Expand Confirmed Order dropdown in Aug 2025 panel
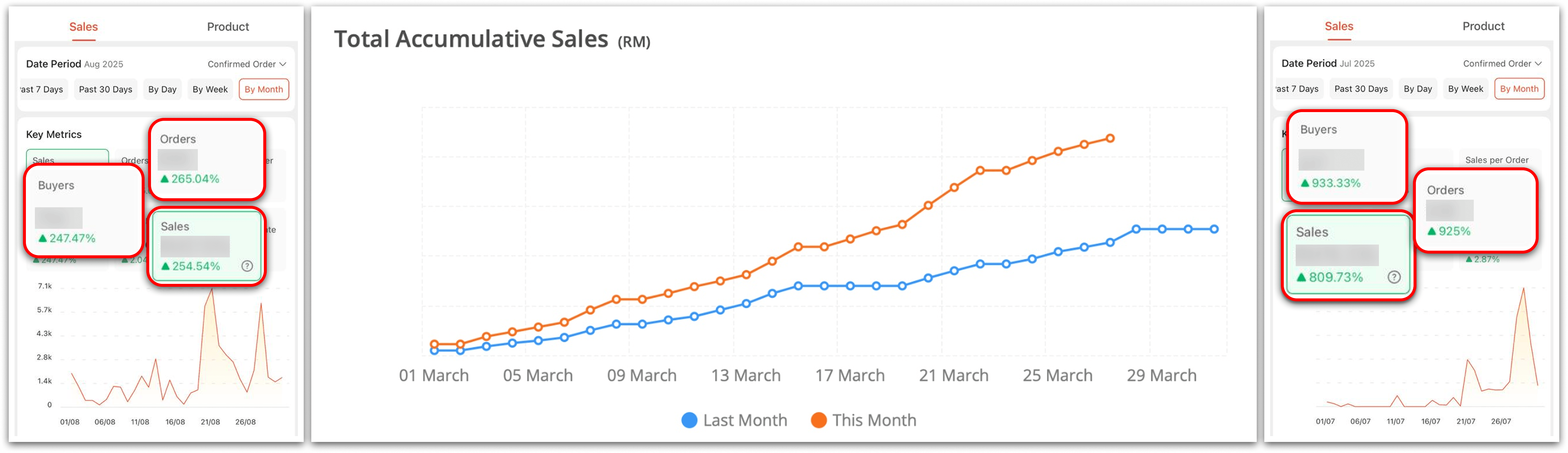 [x=246, y=64]
